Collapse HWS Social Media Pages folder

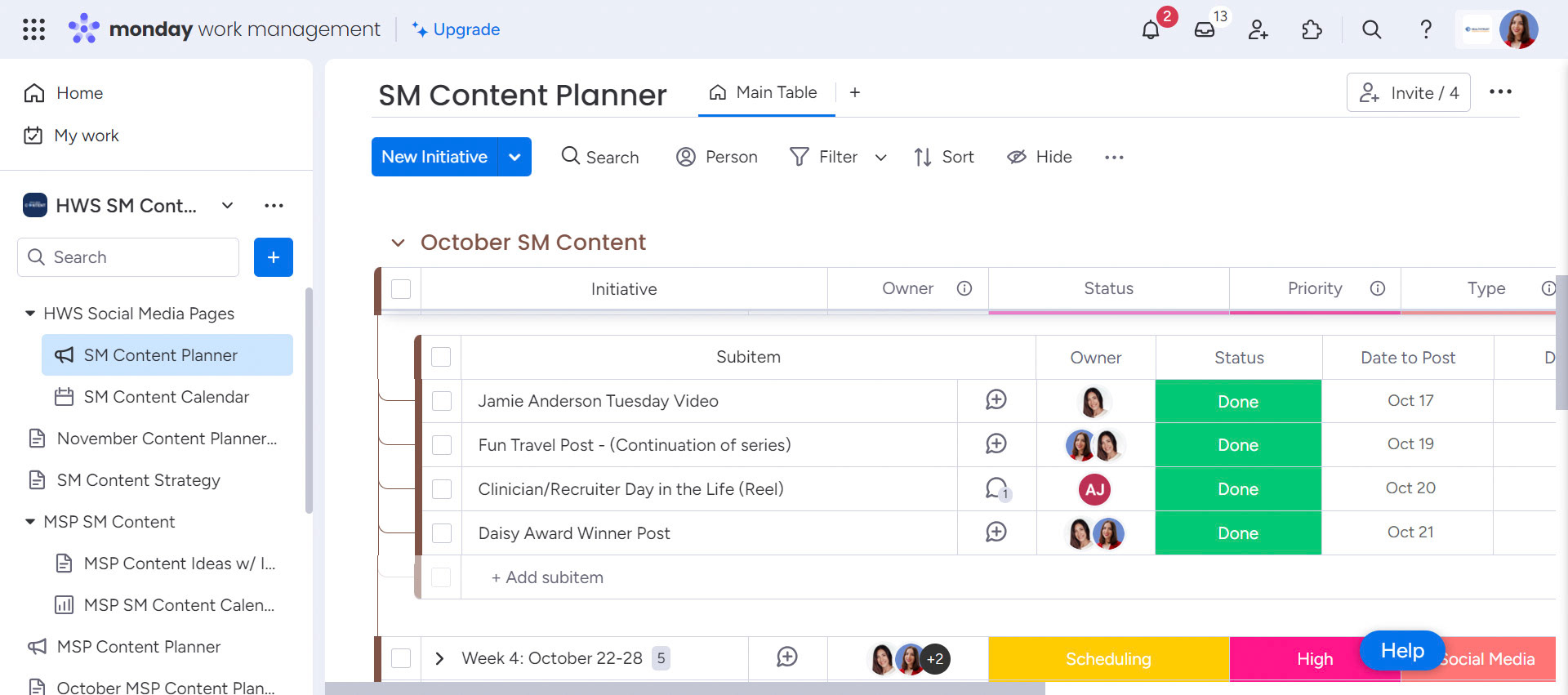(x=30, y=314)
